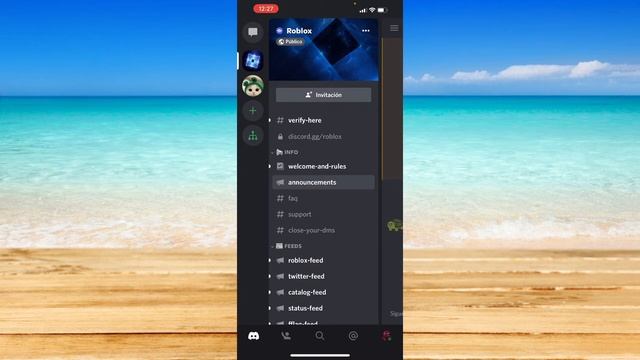
Task: Tap the hamburger members list icon
Action: pyautogui.click(x=394, y=28)
